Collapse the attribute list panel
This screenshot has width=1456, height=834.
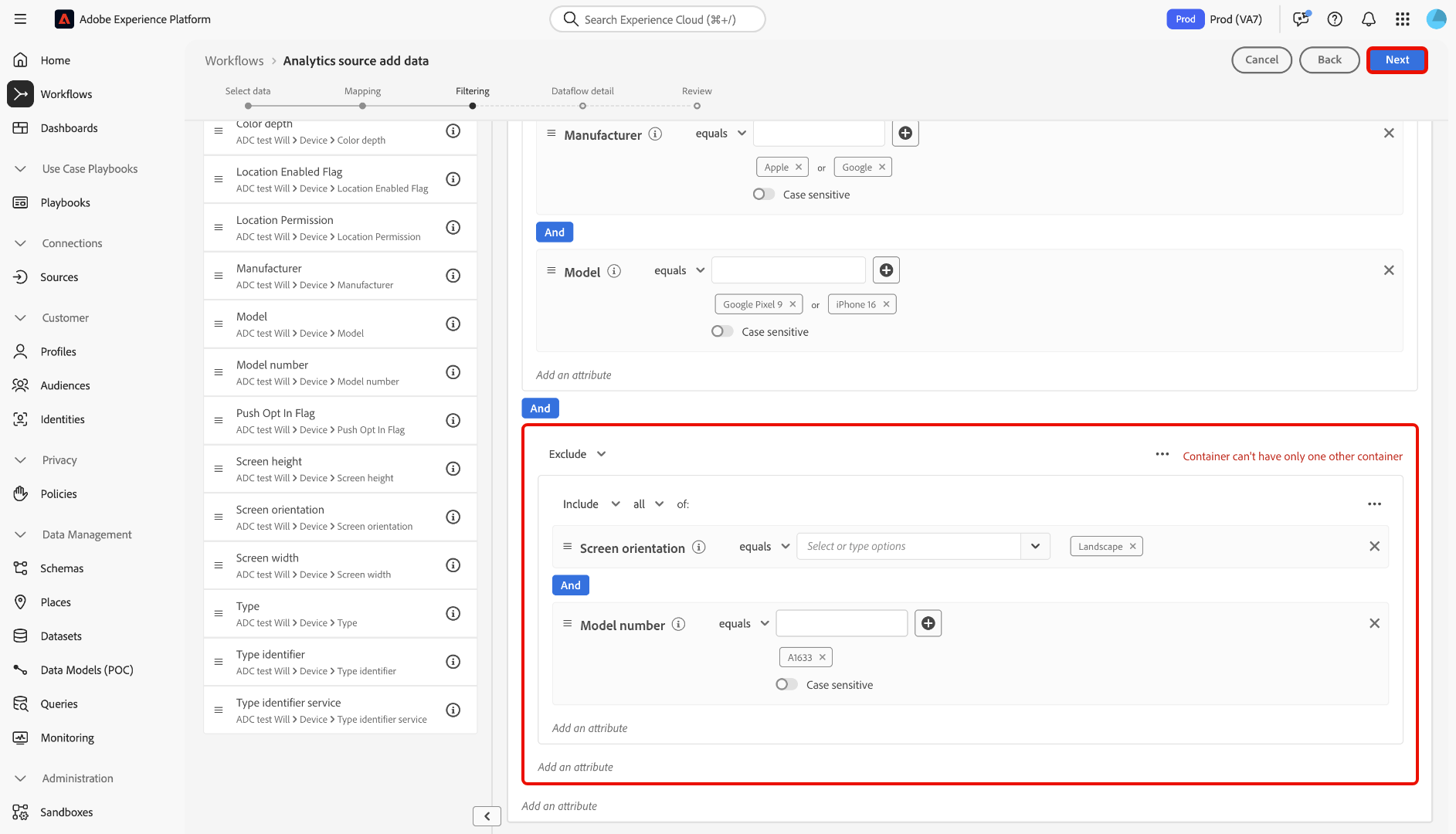pos(487,816)
